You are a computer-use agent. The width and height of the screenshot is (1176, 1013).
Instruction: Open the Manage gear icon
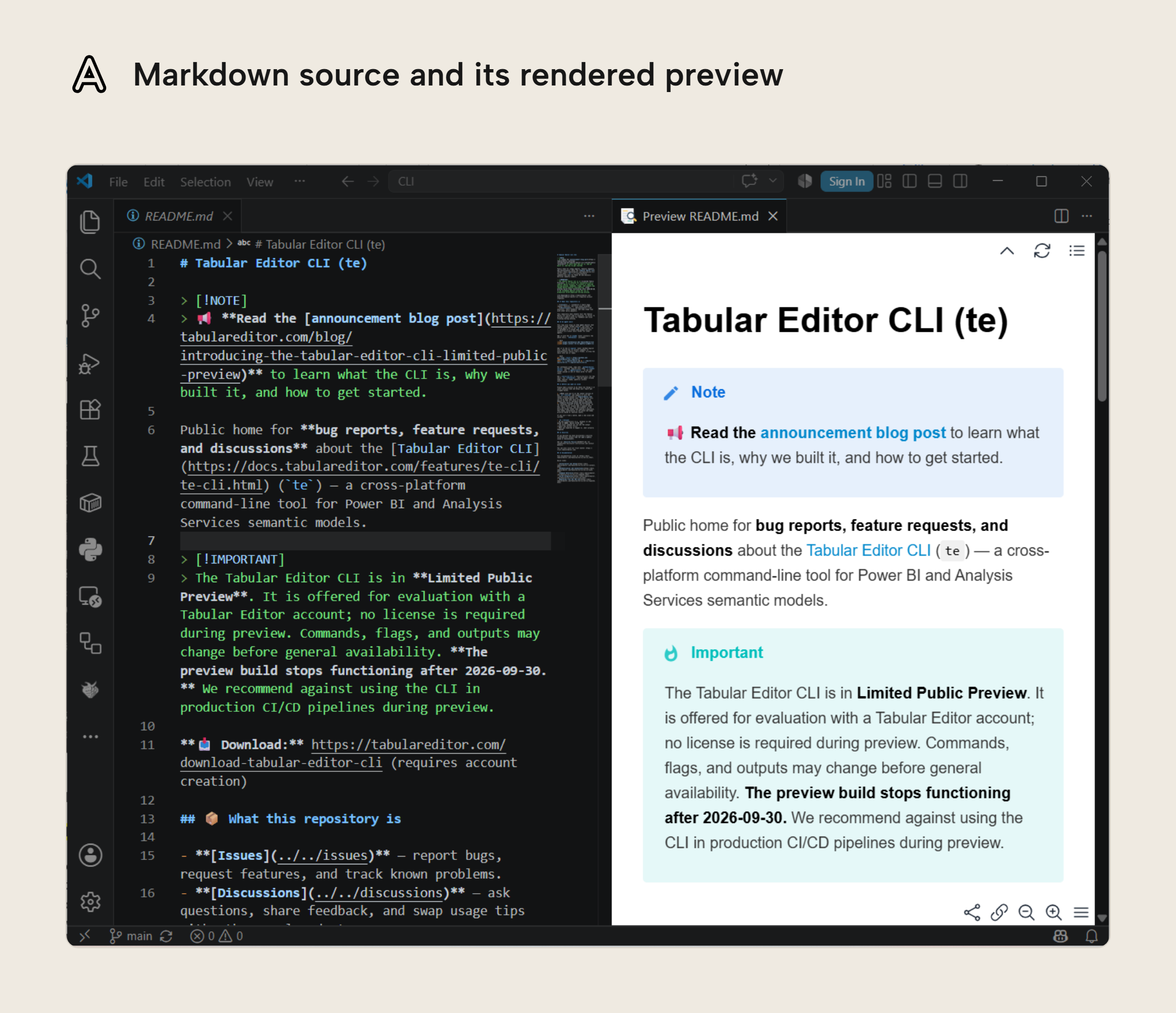(90, 902)
